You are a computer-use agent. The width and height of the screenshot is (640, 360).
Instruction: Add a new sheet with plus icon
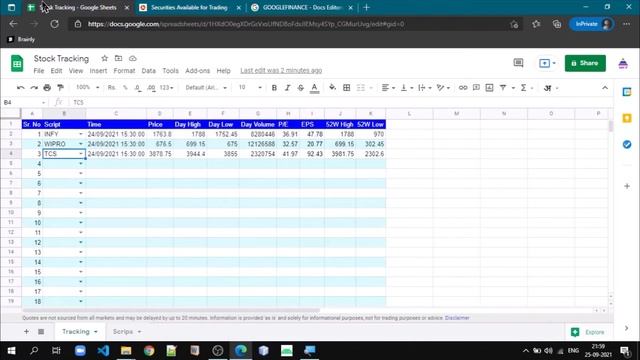click(27, 331)
